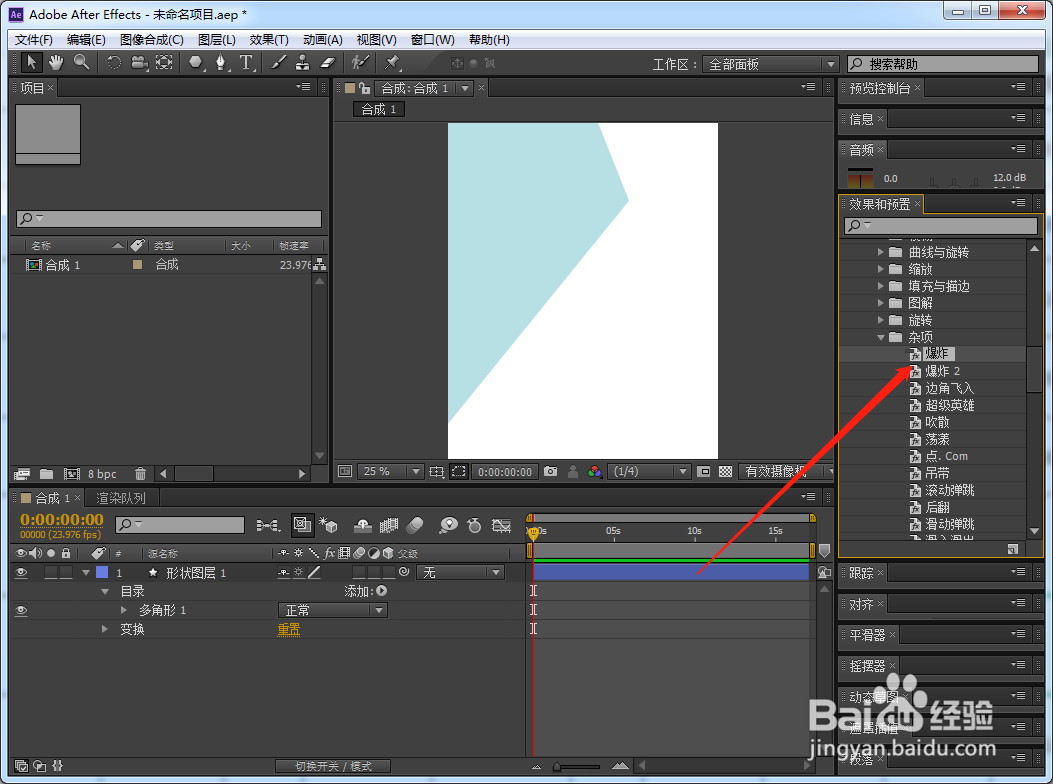This screenshot has height=784, width=1053.
Task: Select the Brush tool
Action: (278, 63)
